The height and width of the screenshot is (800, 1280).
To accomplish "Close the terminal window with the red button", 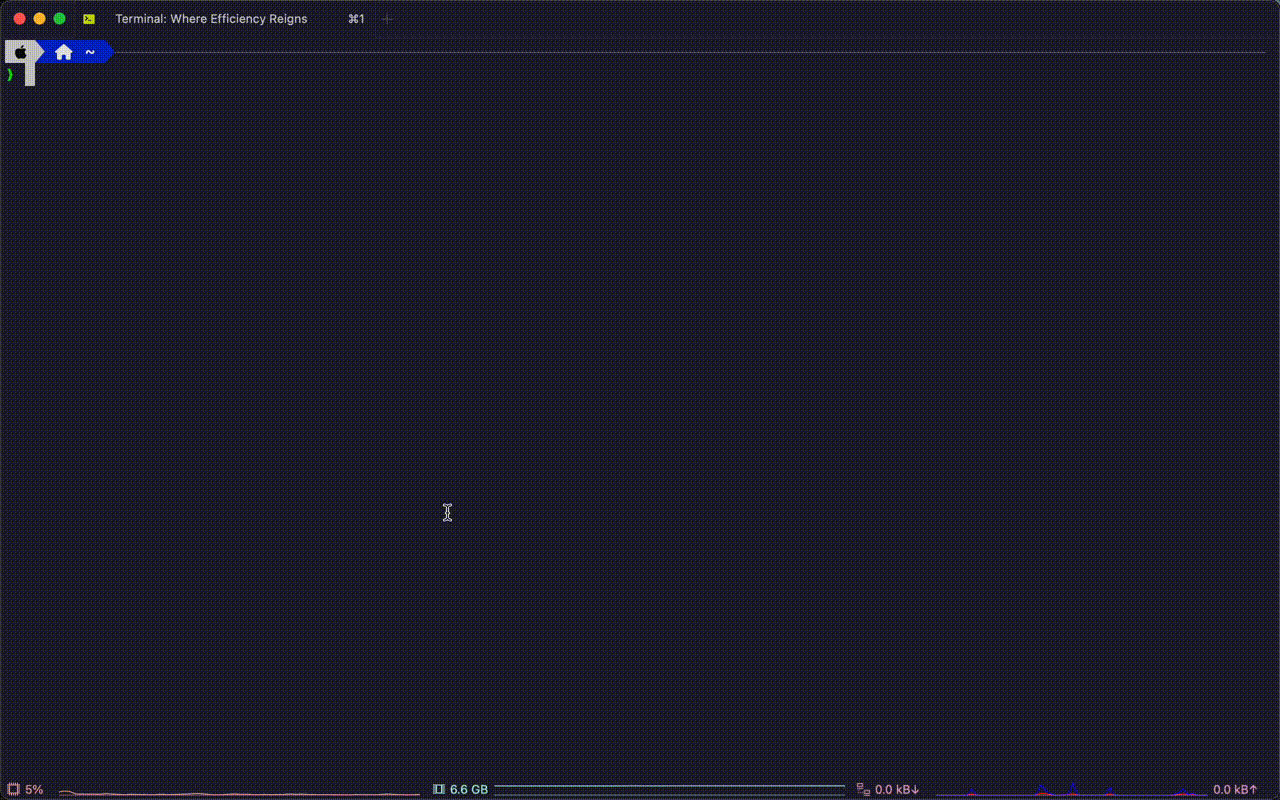I will point(19,19).
